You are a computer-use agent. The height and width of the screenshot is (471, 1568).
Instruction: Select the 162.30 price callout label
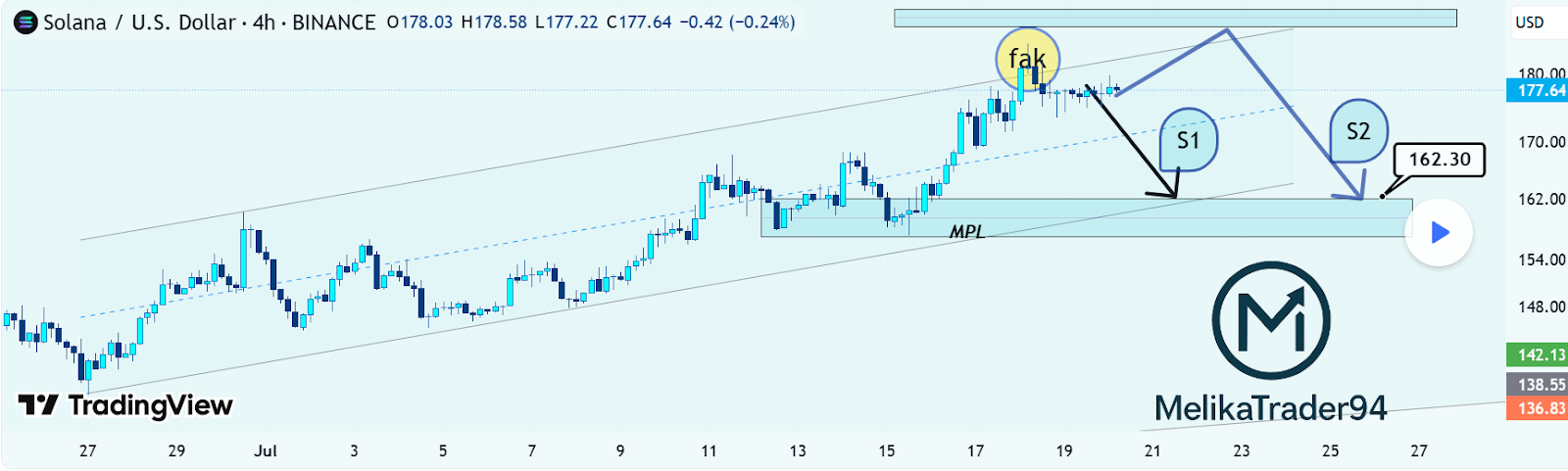[1439, 160]
